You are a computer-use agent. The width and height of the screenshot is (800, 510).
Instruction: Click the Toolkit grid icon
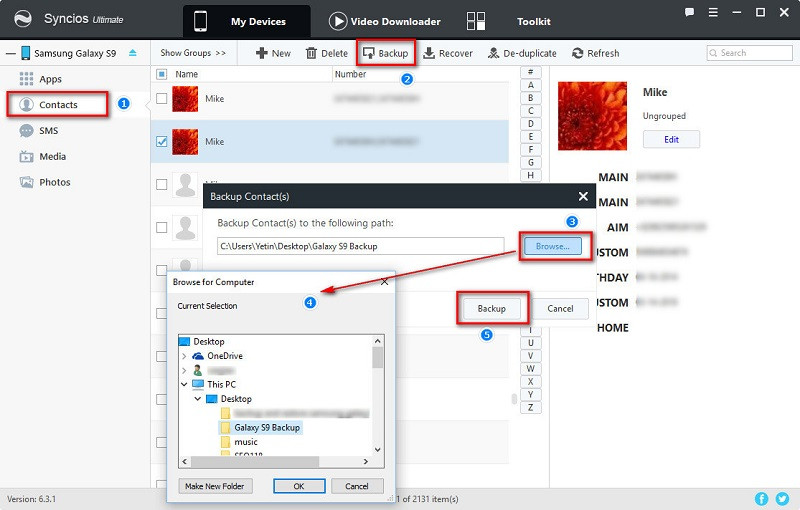tap(476, 21)
